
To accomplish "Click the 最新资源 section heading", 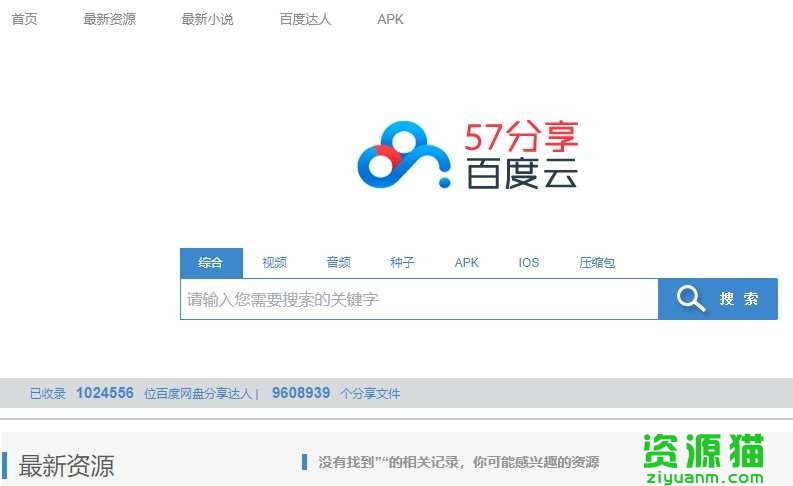I will 66,465.
